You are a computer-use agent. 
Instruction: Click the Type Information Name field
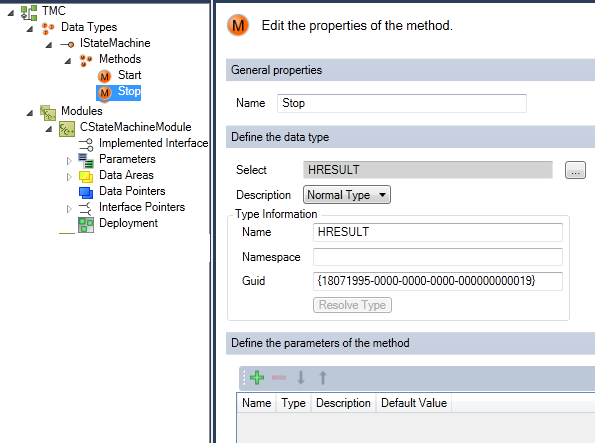tap(438, 232)
